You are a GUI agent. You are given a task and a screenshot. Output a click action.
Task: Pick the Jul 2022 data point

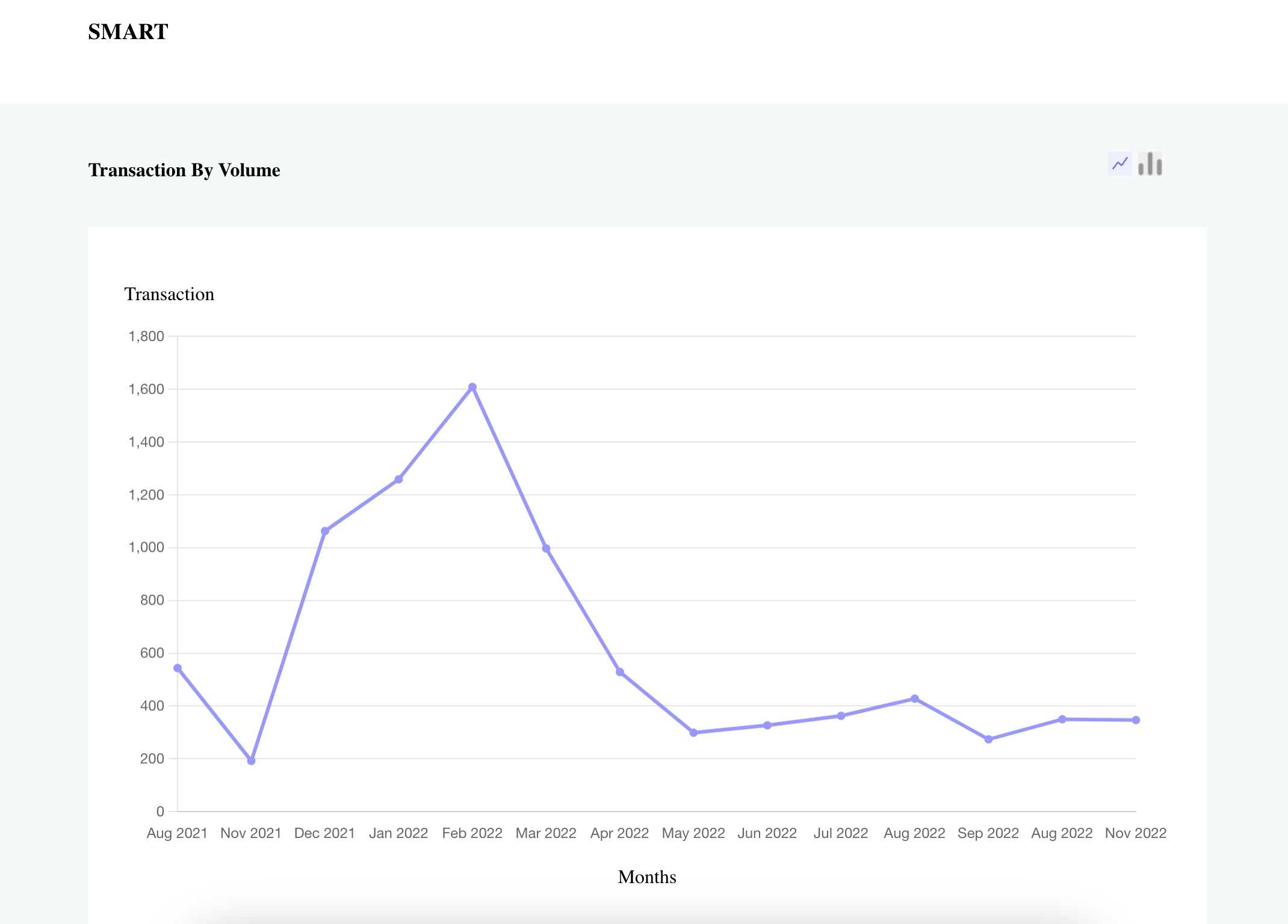(x=841, y=716)
